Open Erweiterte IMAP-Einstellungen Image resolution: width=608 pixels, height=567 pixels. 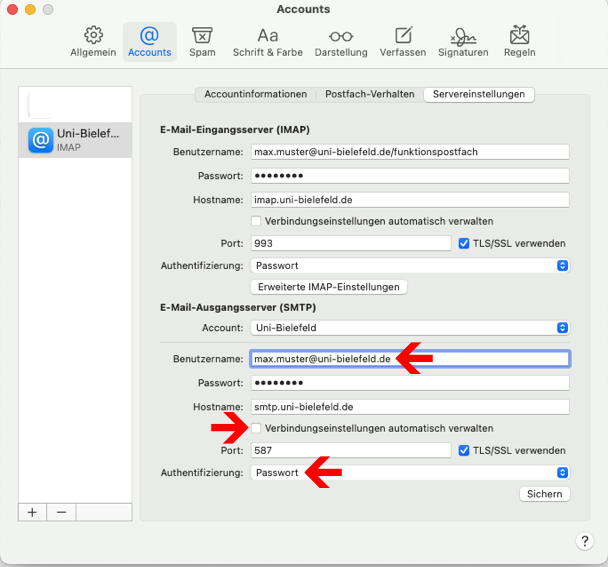(x=329, y=287)
